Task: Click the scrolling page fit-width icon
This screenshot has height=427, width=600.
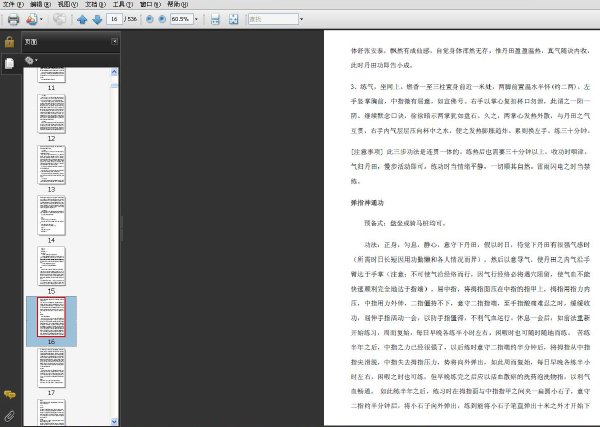Action: coord(215,19)
